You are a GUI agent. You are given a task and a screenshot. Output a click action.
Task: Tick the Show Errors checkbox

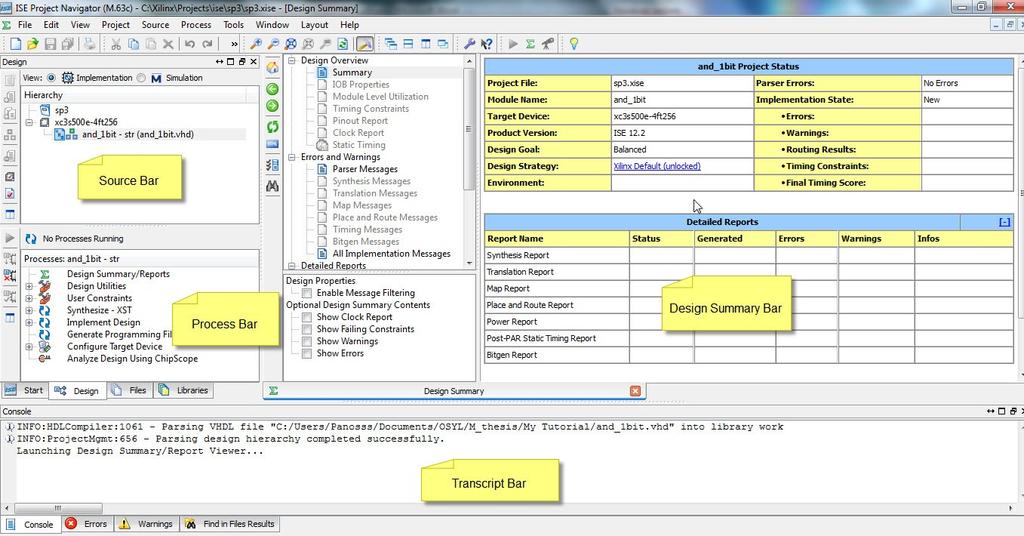[306, 353]
